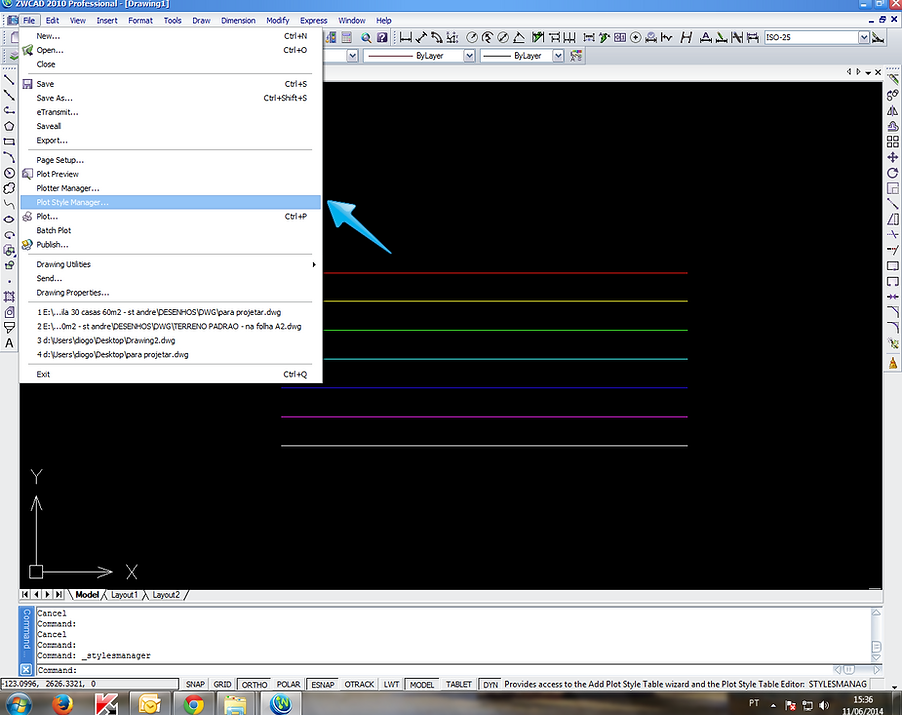Toggle DYN dynamic input

[x=490, y=684]
